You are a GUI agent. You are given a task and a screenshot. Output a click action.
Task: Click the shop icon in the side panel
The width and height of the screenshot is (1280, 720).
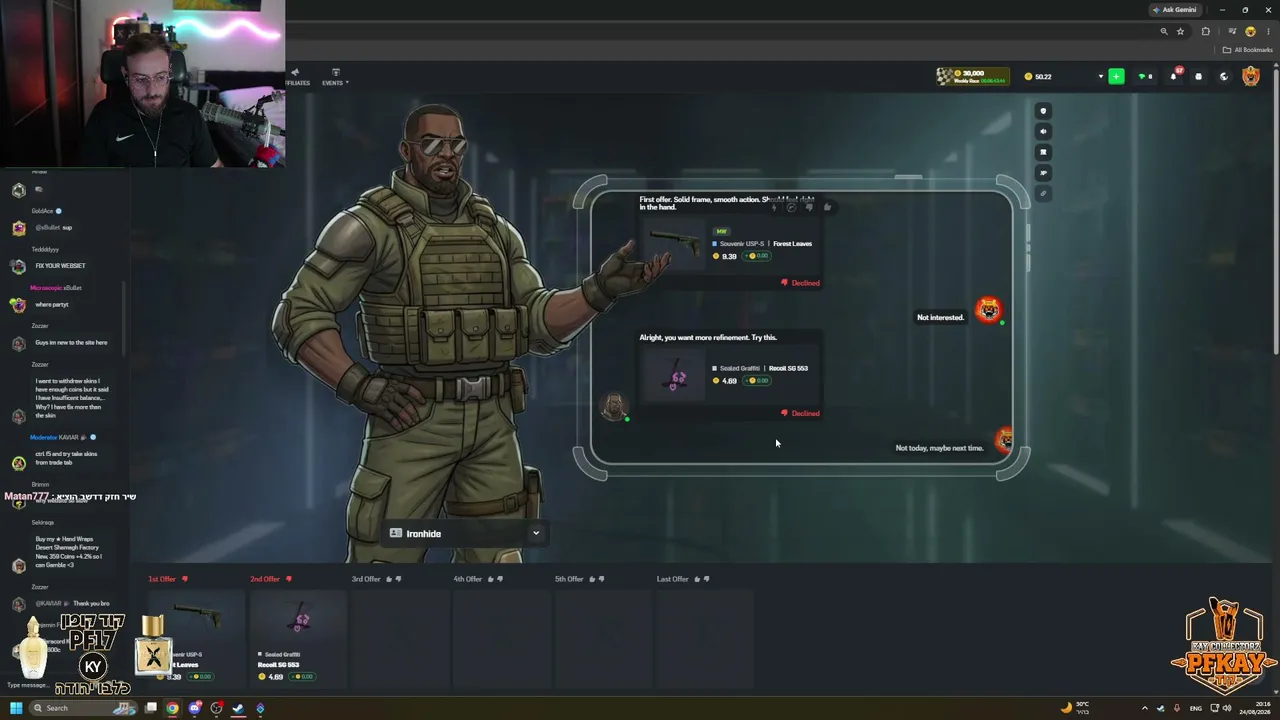coord(1043,152)
